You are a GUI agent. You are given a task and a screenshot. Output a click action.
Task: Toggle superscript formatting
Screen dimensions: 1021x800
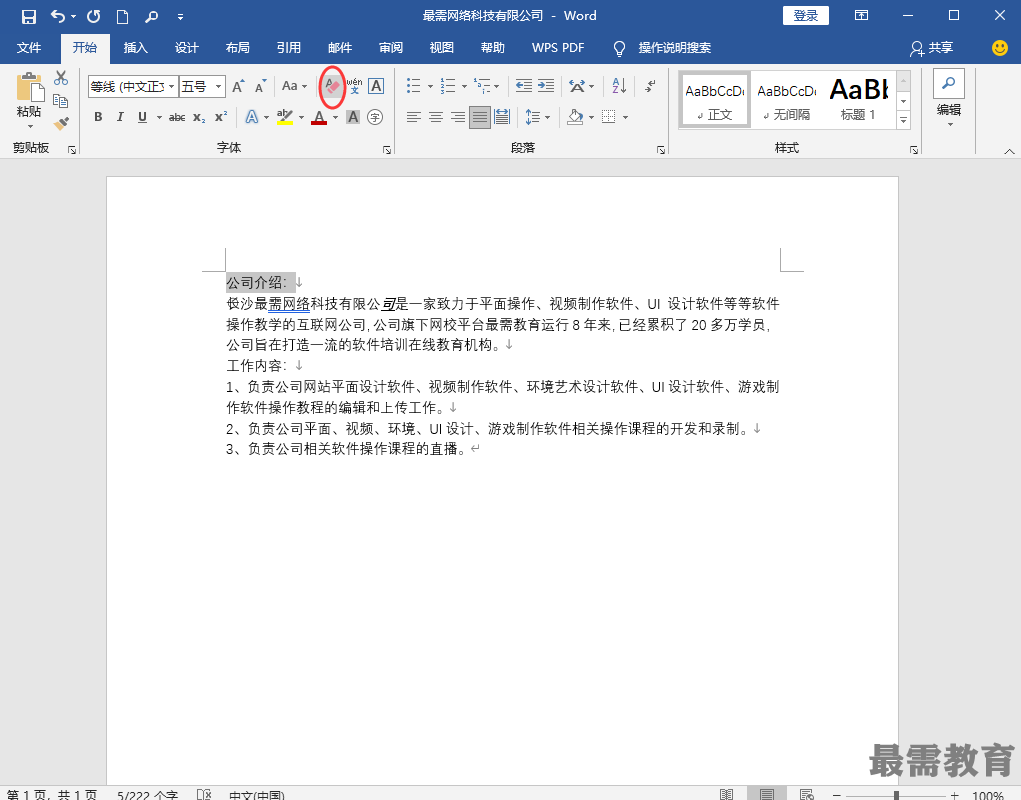pyautogui.click(x=221, y=117)
